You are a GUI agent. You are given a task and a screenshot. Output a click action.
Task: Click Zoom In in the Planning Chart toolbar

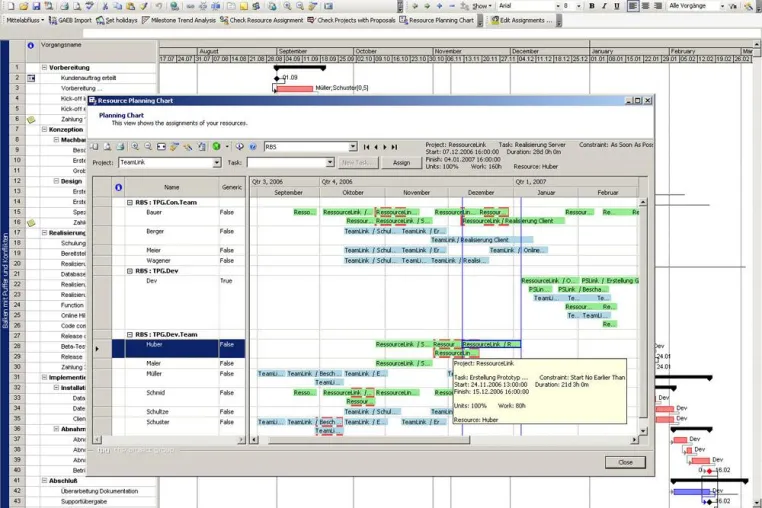pyautogui.click(x=135, y=146)
